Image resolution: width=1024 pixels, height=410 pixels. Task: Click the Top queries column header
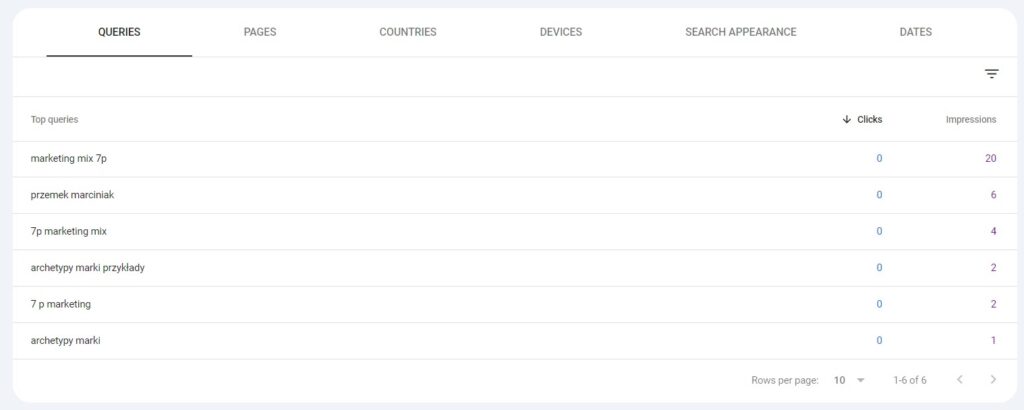[54, 119]
